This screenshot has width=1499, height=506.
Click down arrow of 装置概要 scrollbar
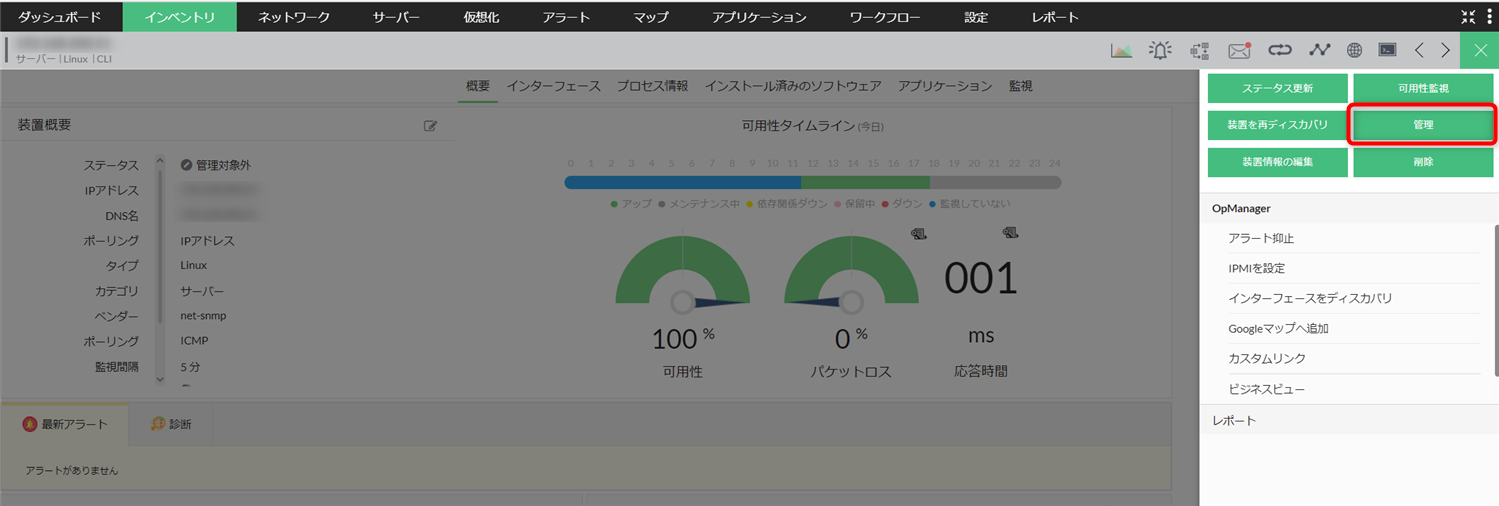click(160, 379)
